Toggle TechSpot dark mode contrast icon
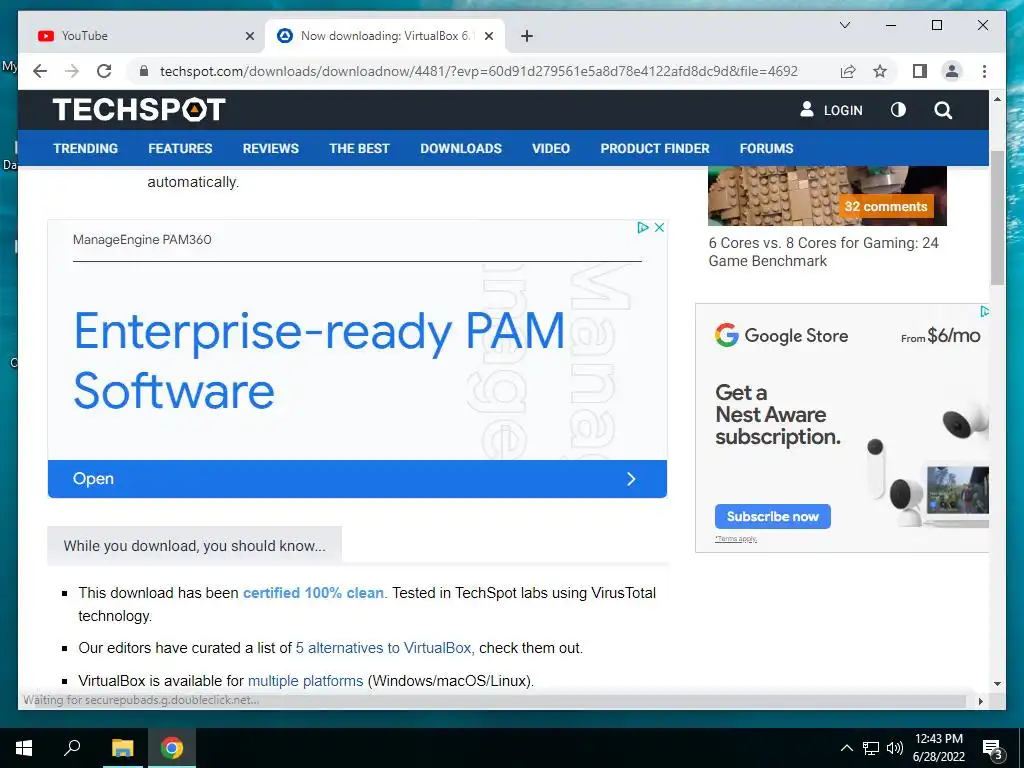Image resolution: width=1024 pixels, height=768 pixels. pyautogui.click(x=899, y=110)
